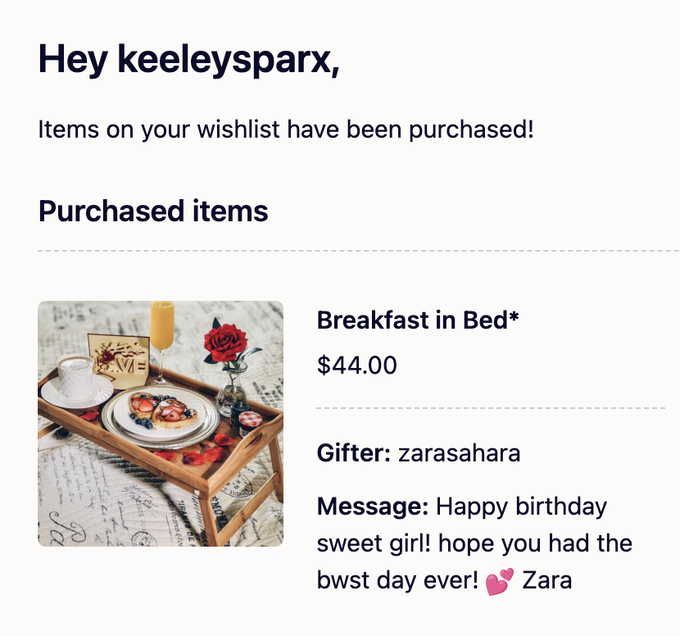
Task: Click the Message label
Action: 373,507
